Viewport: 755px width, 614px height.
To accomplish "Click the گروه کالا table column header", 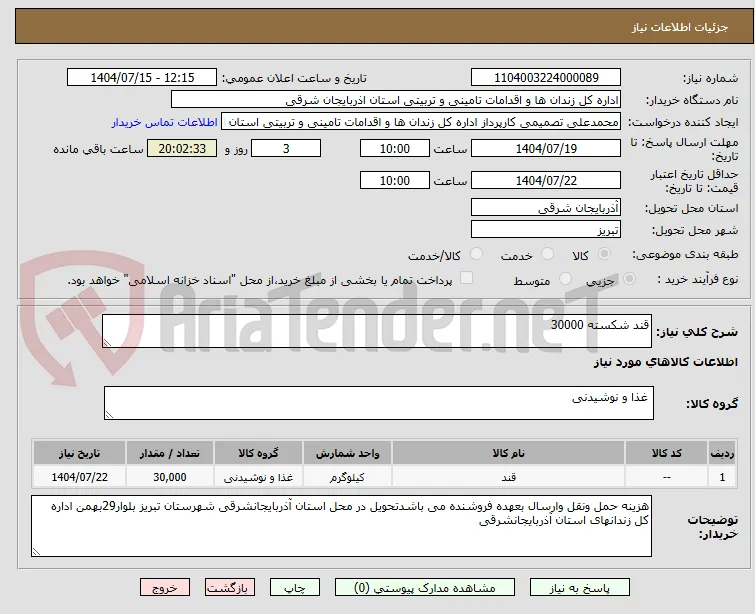I will click(x=258, y=453).
